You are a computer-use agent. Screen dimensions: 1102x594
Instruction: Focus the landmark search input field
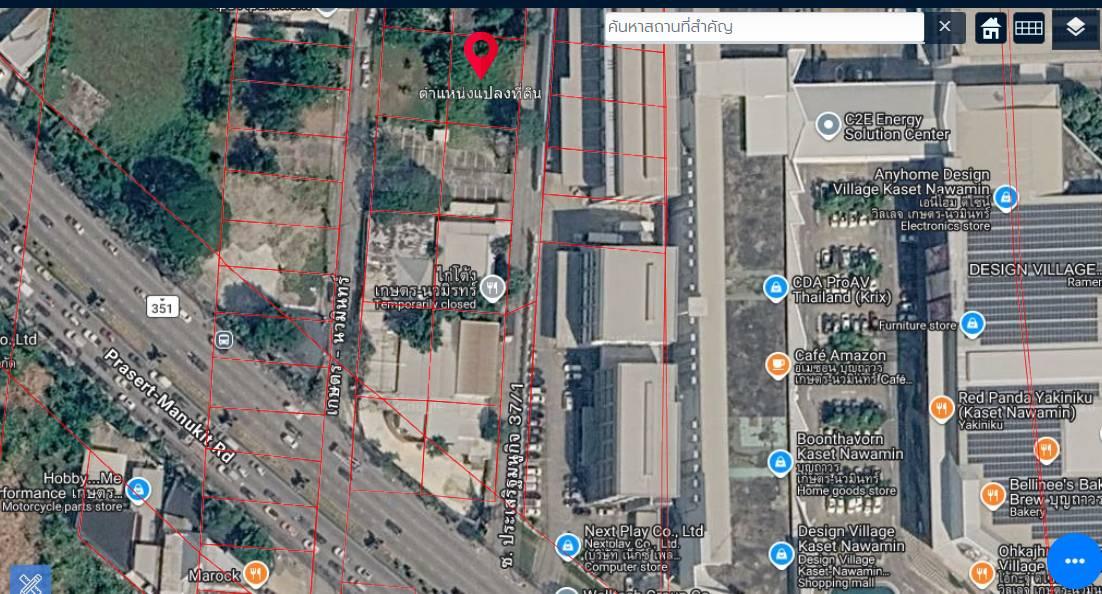(763, 27)
